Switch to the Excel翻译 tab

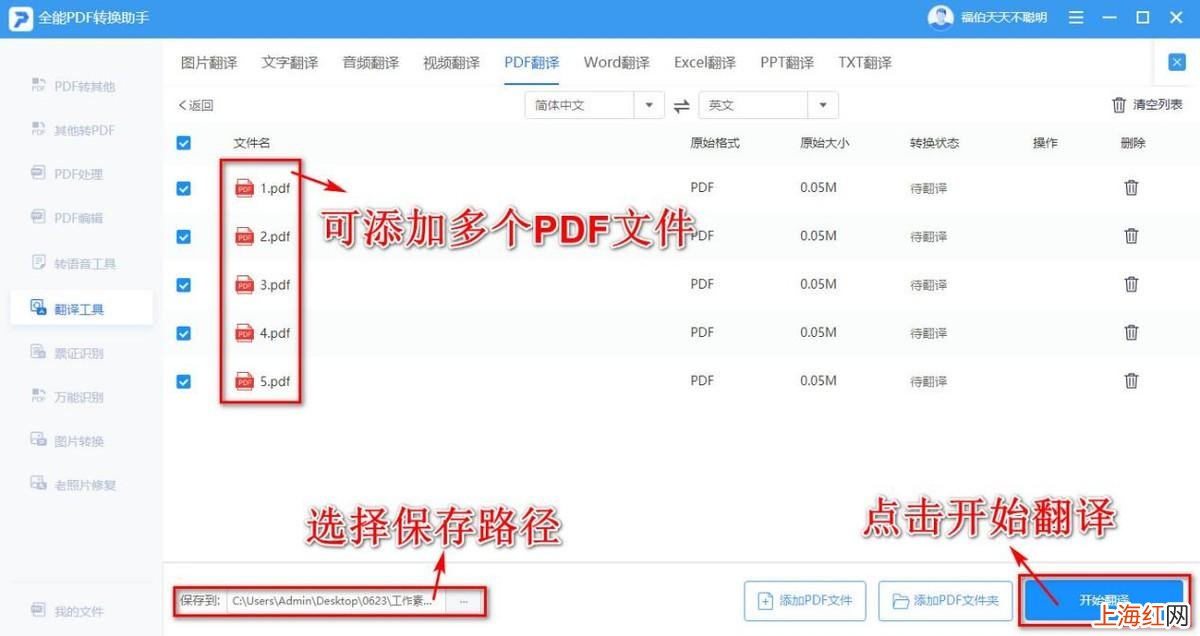pos(705,62)
